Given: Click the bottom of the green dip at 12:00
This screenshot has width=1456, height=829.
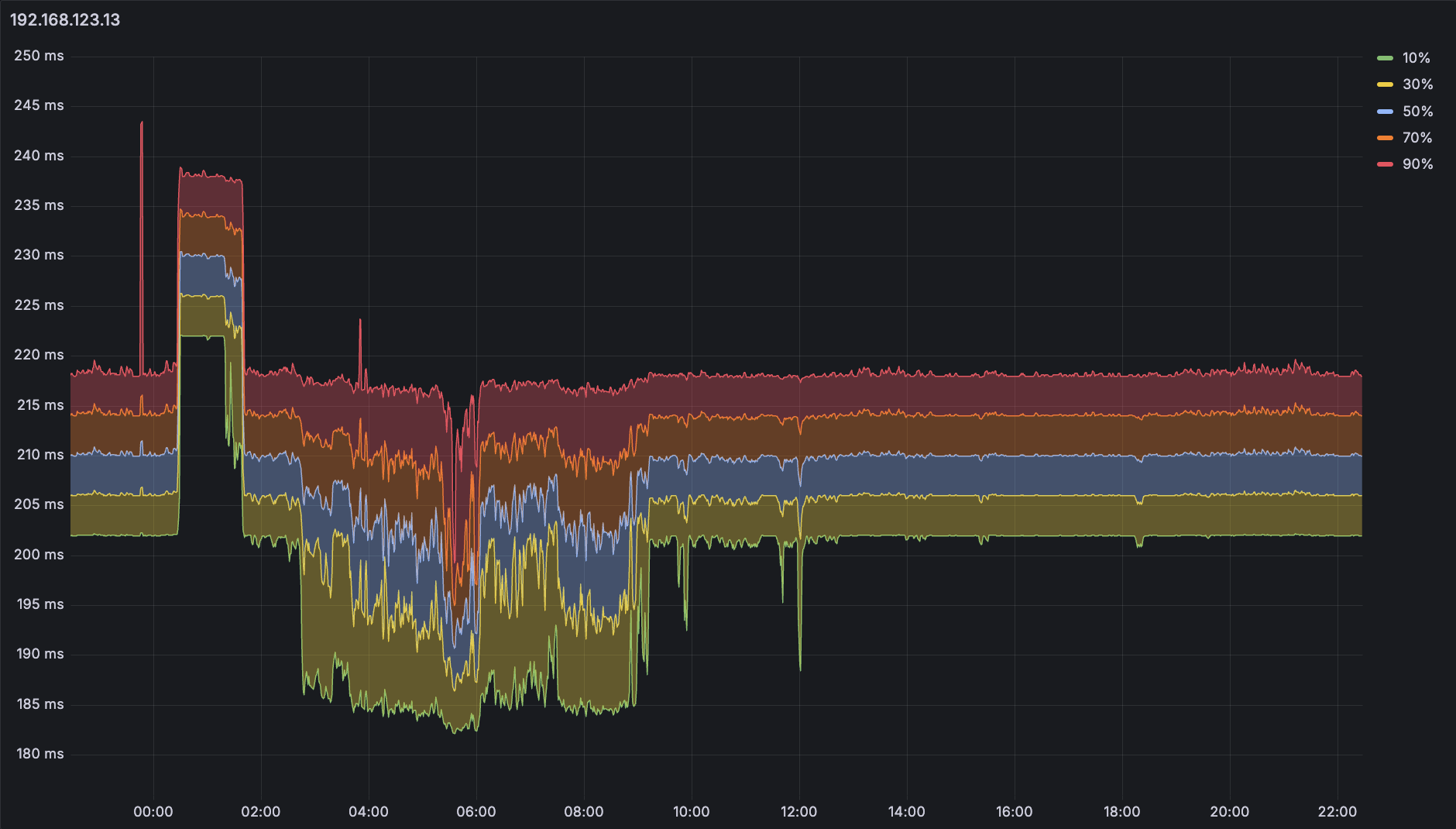Looking at the screenshot, I should tap(800, 669).
